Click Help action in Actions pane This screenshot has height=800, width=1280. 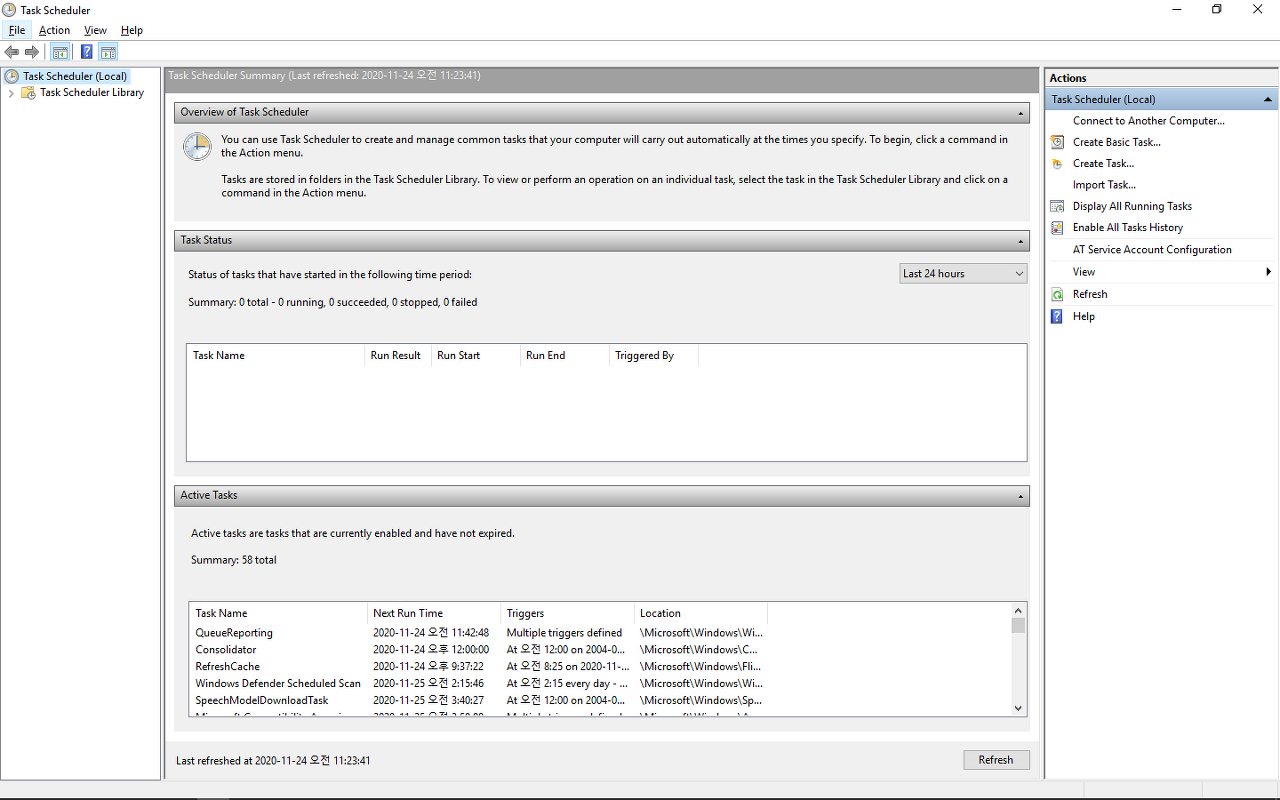1084,316
